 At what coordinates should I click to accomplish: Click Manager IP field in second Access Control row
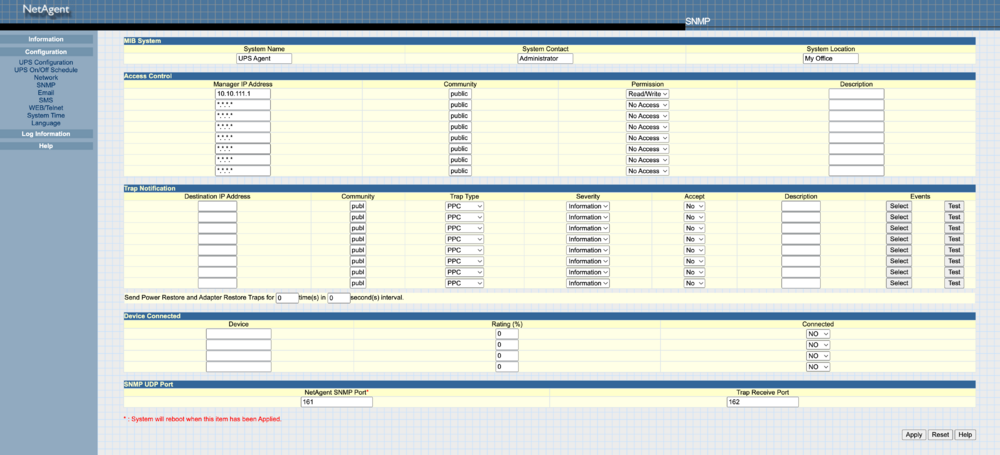(x=243, y=105)
